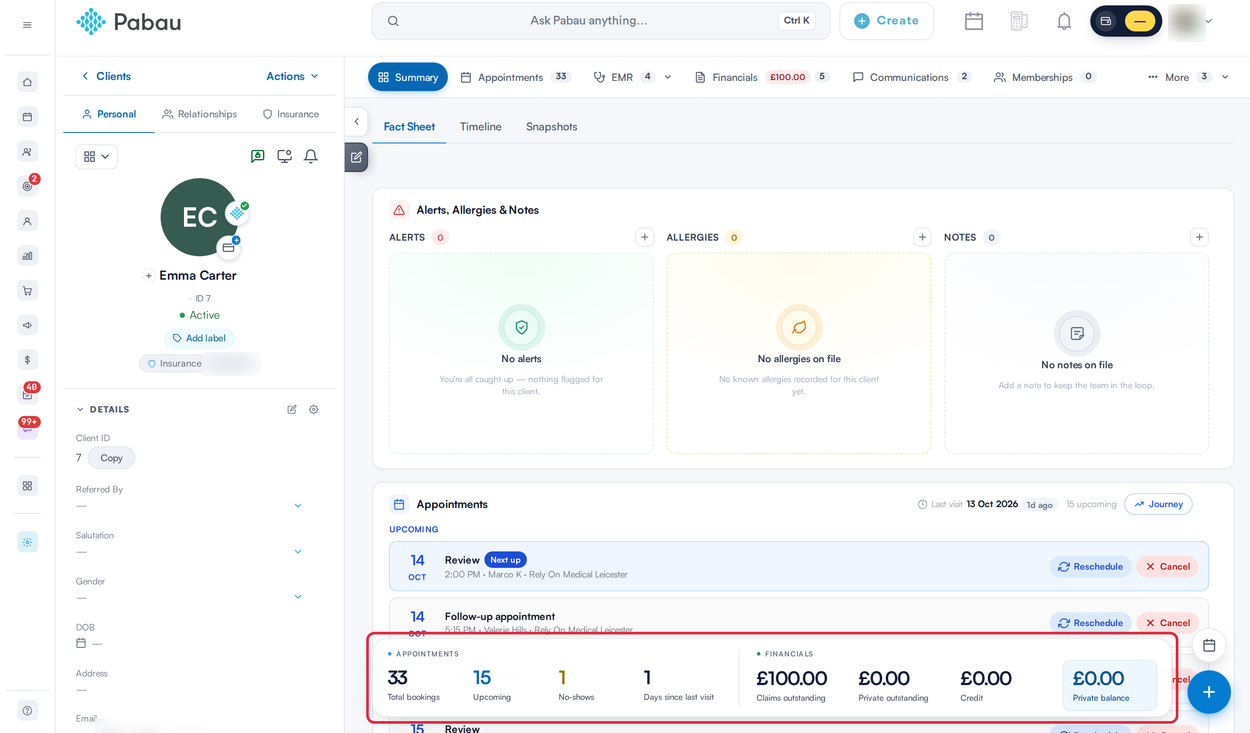The width and height of the screenshot is (1250, 733).
Task: Expand the Referred By dropdown
Action: point(298,506)
